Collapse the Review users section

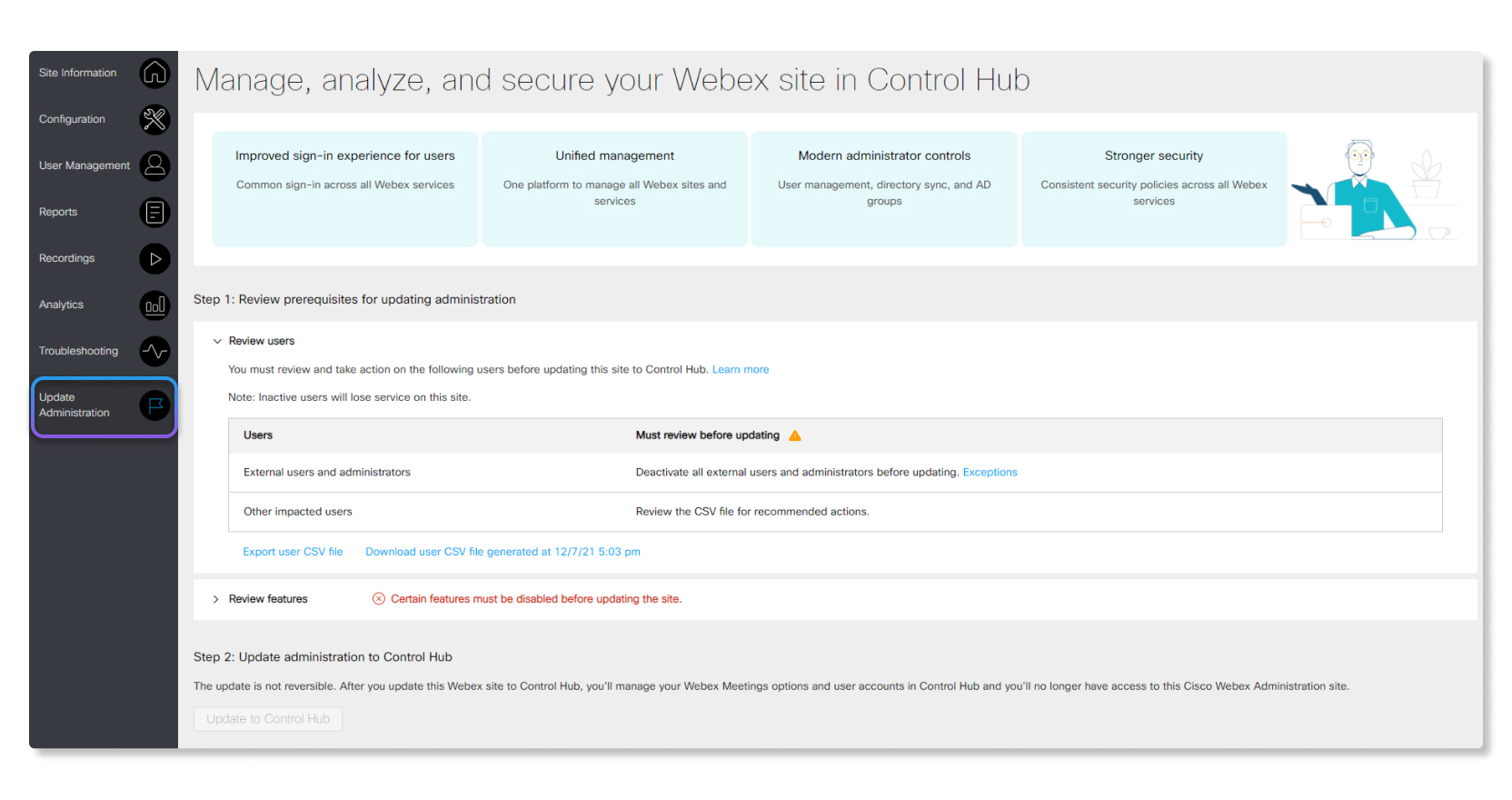[x=217, y=342]
